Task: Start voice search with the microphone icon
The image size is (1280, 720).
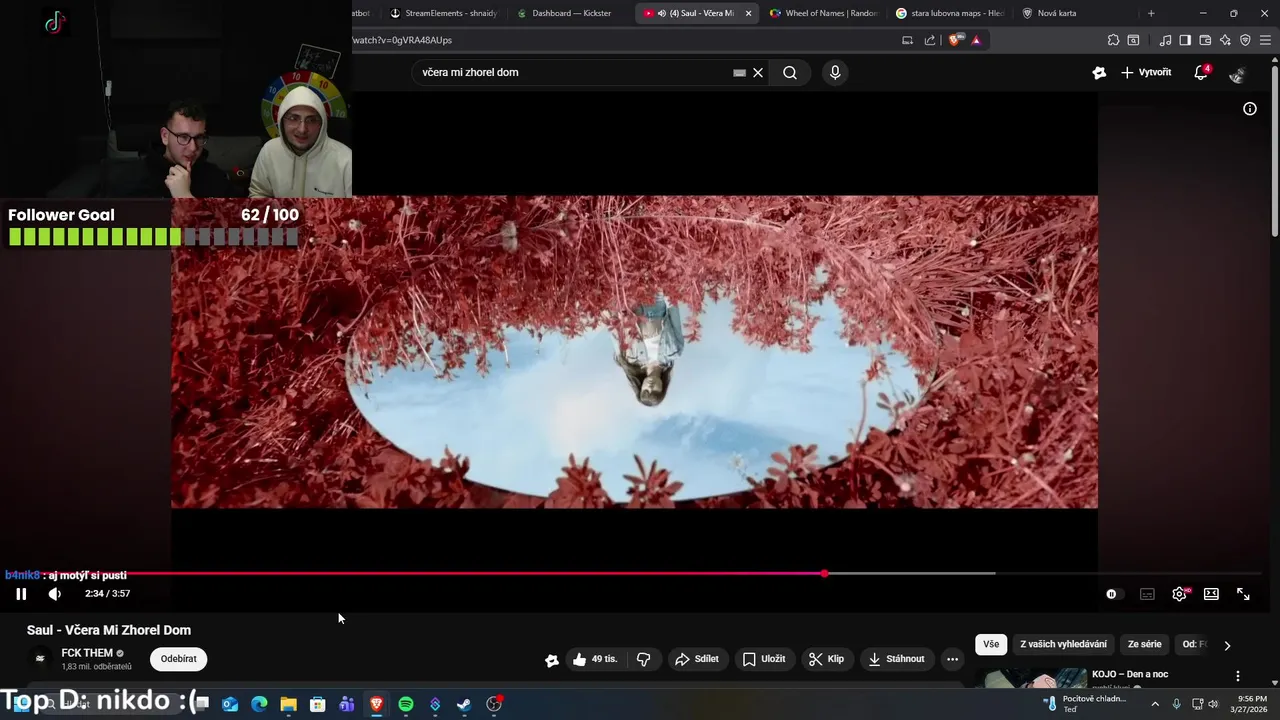Action: (835, 72)
